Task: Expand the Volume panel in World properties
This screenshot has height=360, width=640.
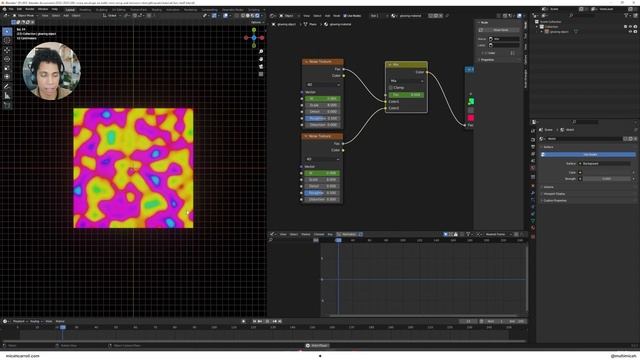Action: tap(548, 187)
